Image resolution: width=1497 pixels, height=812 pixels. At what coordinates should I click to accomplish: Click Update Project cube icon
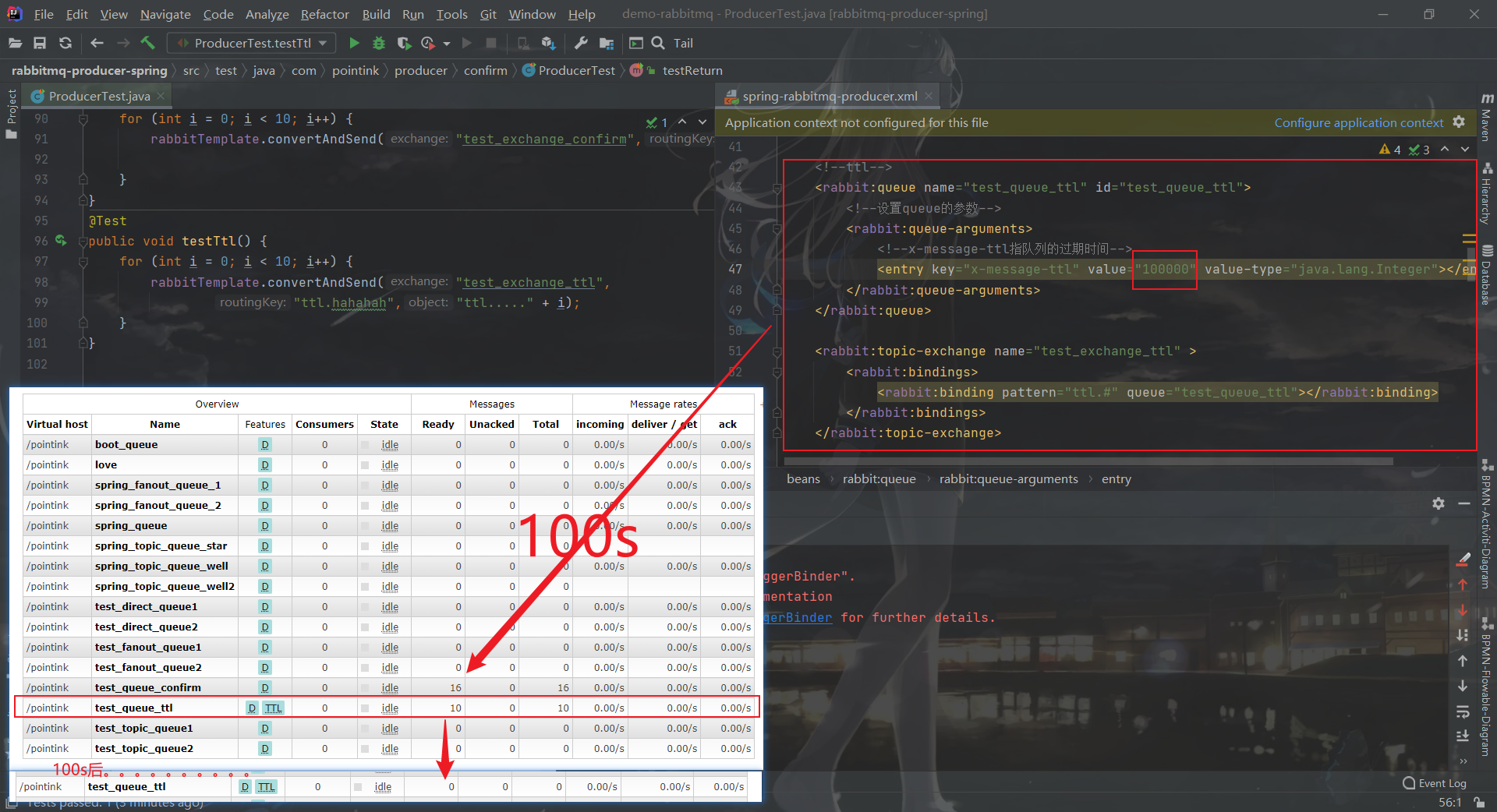point(548,43)
